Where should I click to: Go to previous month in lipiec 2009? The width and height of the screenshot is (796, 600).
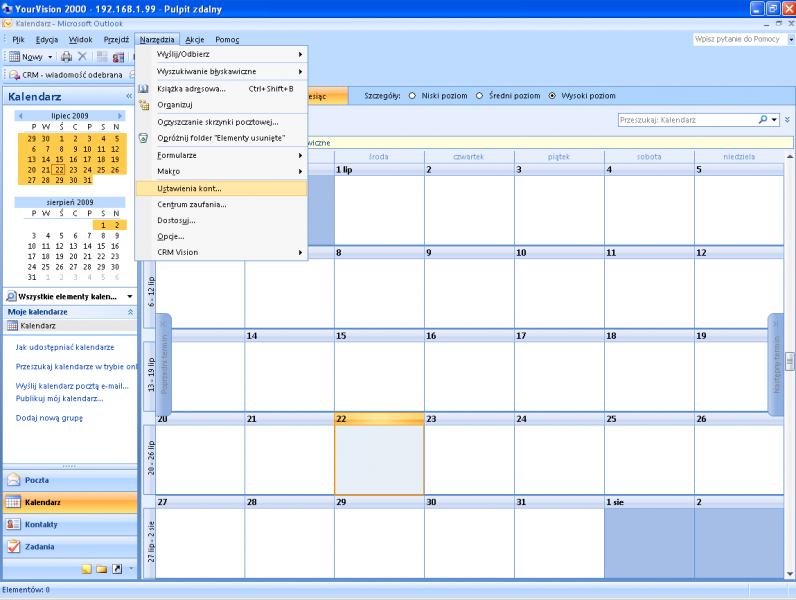click(x=20, y=116)
